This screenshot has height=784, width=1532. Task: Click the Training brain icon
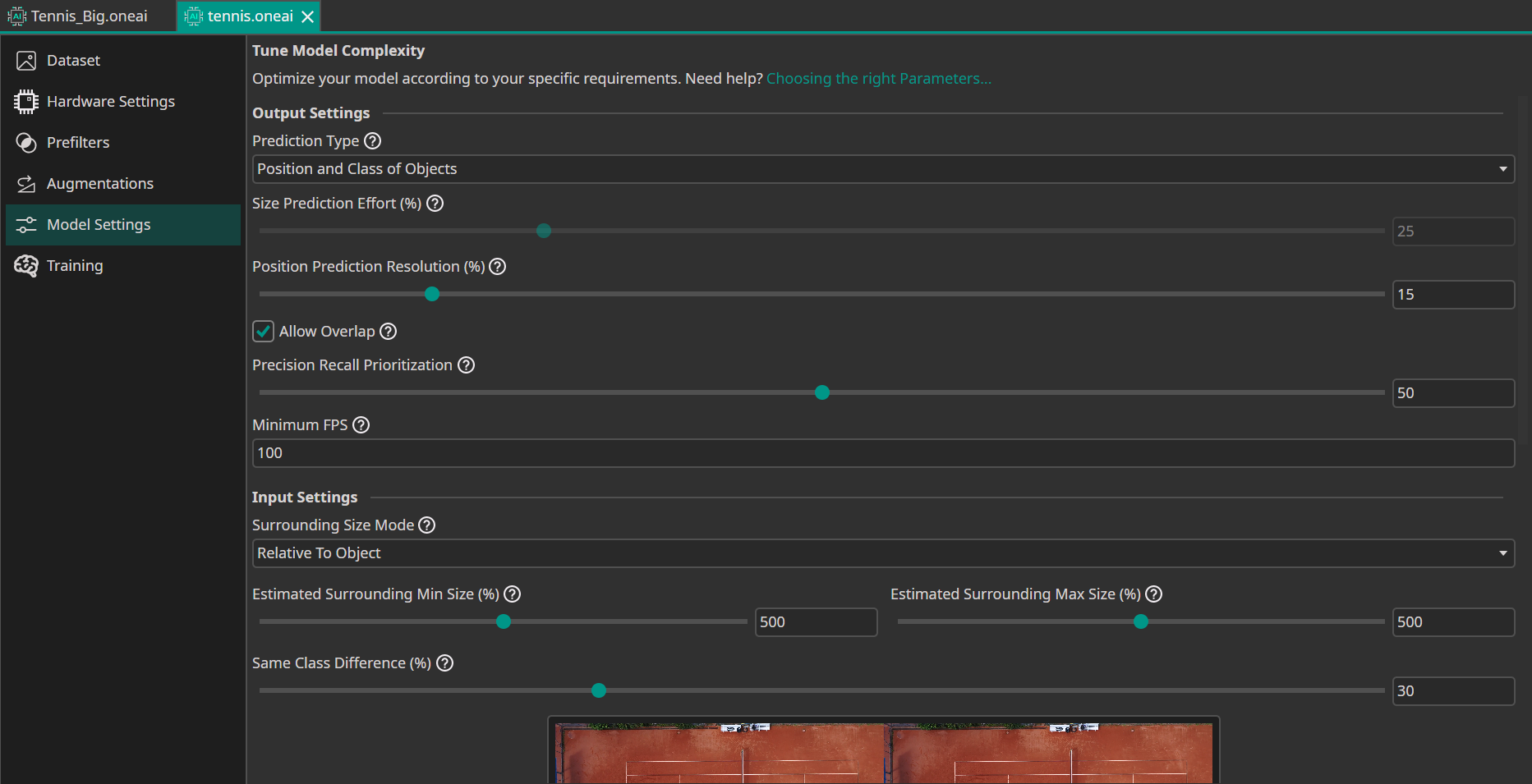pyautogui.click(x=25, y=265)
